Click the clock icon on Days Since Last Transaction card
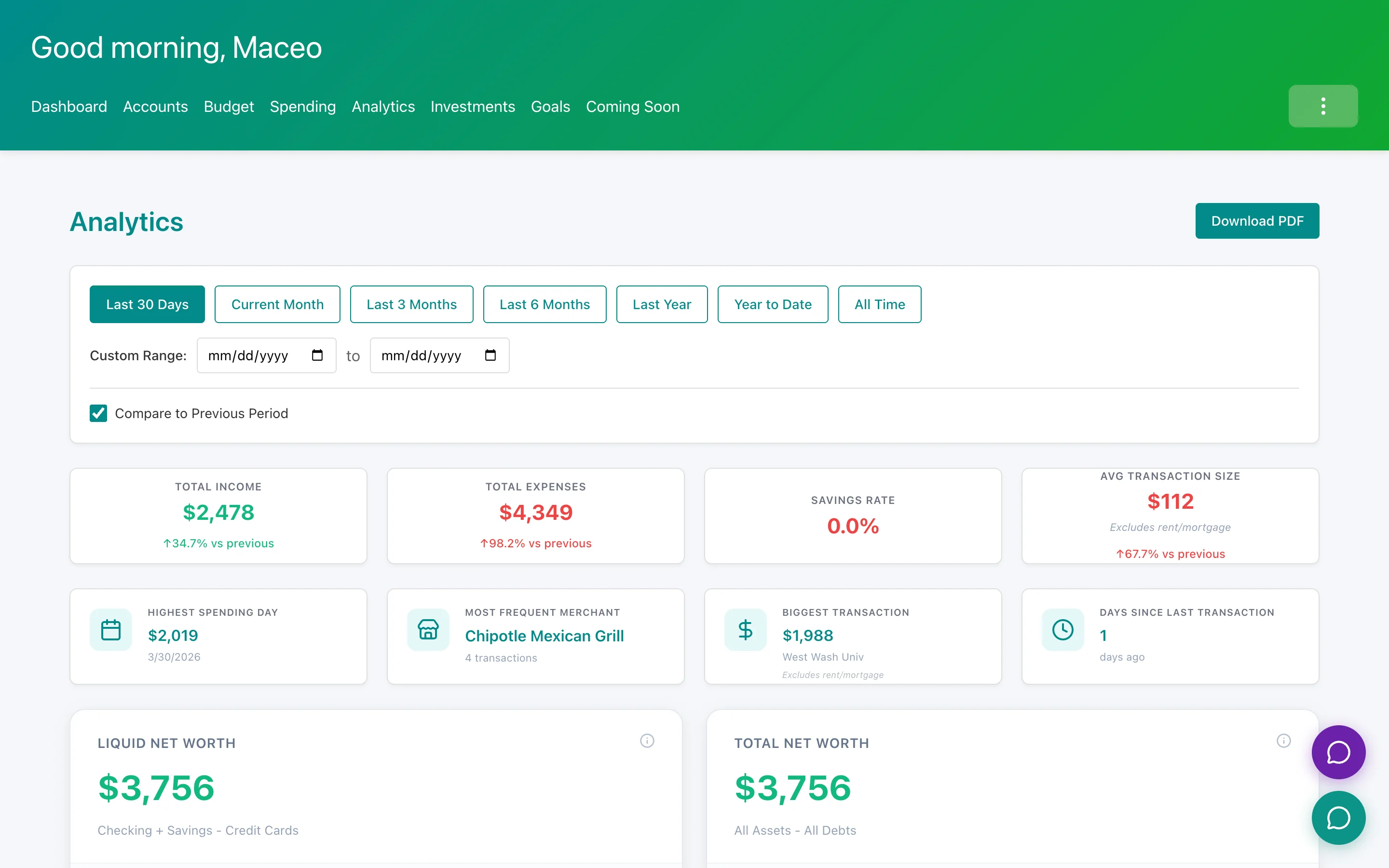The height and width of the screenshot is (868, 1389). [1062, 629]
